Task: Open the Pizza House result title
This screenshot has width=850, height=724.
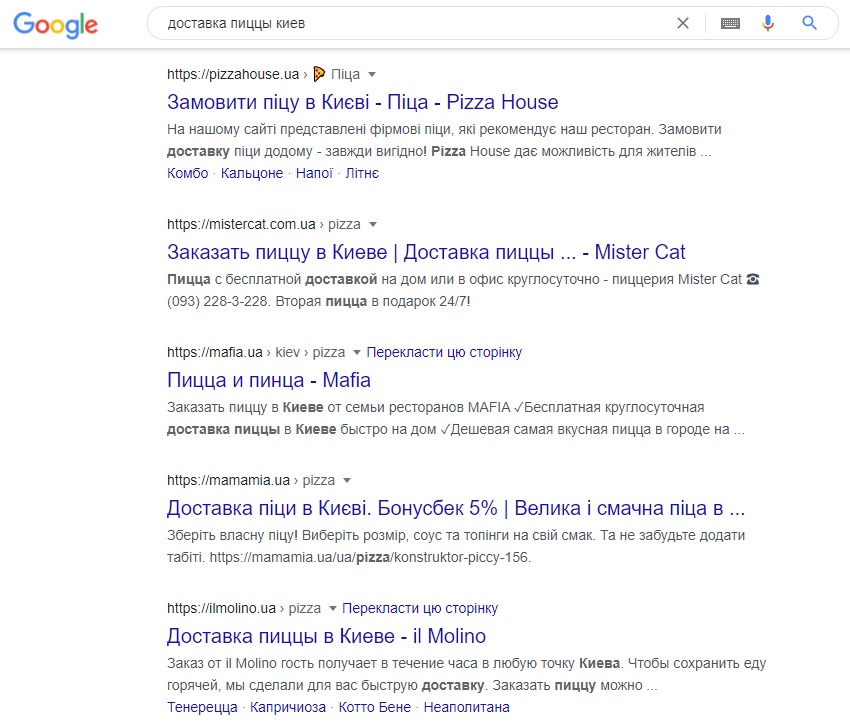Action: tap(362, 102)
